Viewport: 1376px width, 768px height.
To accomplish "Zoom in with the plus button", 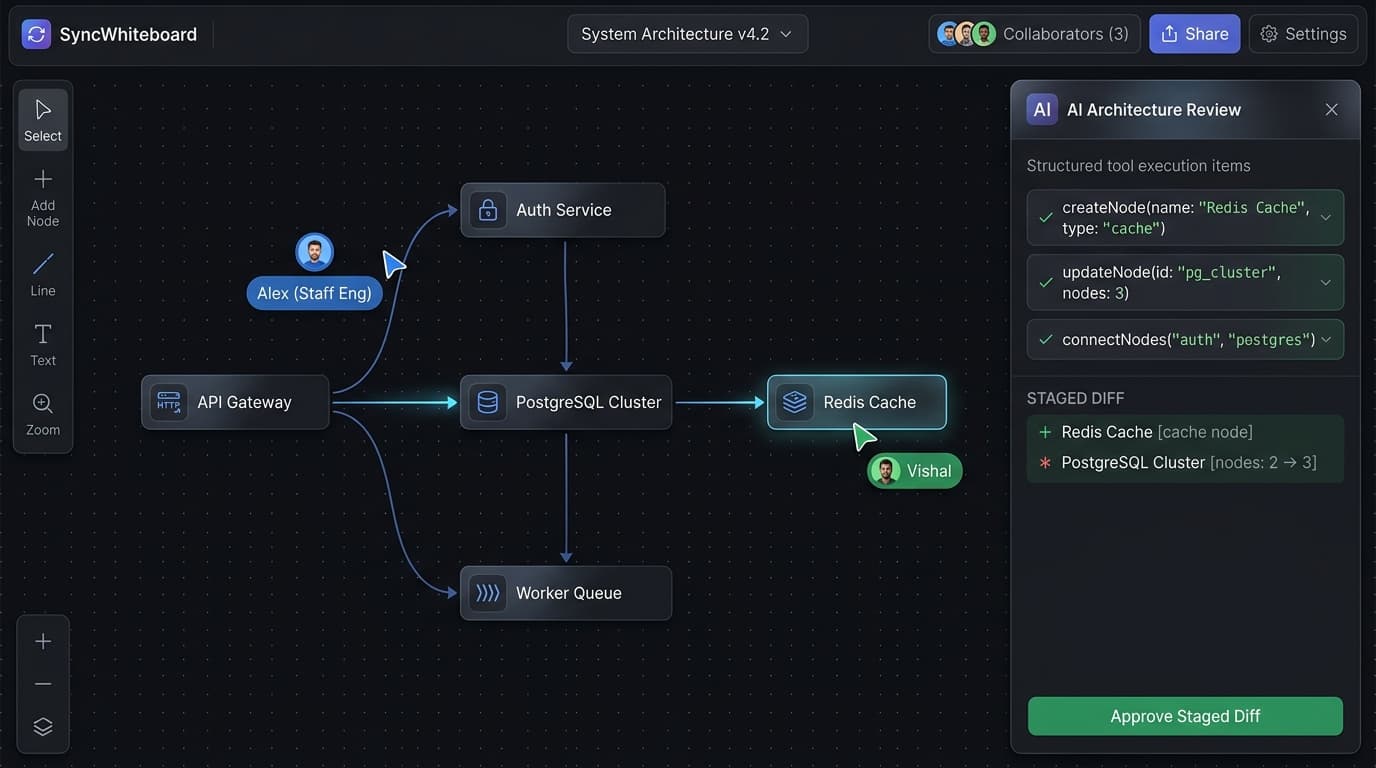I will pos(43,641).
